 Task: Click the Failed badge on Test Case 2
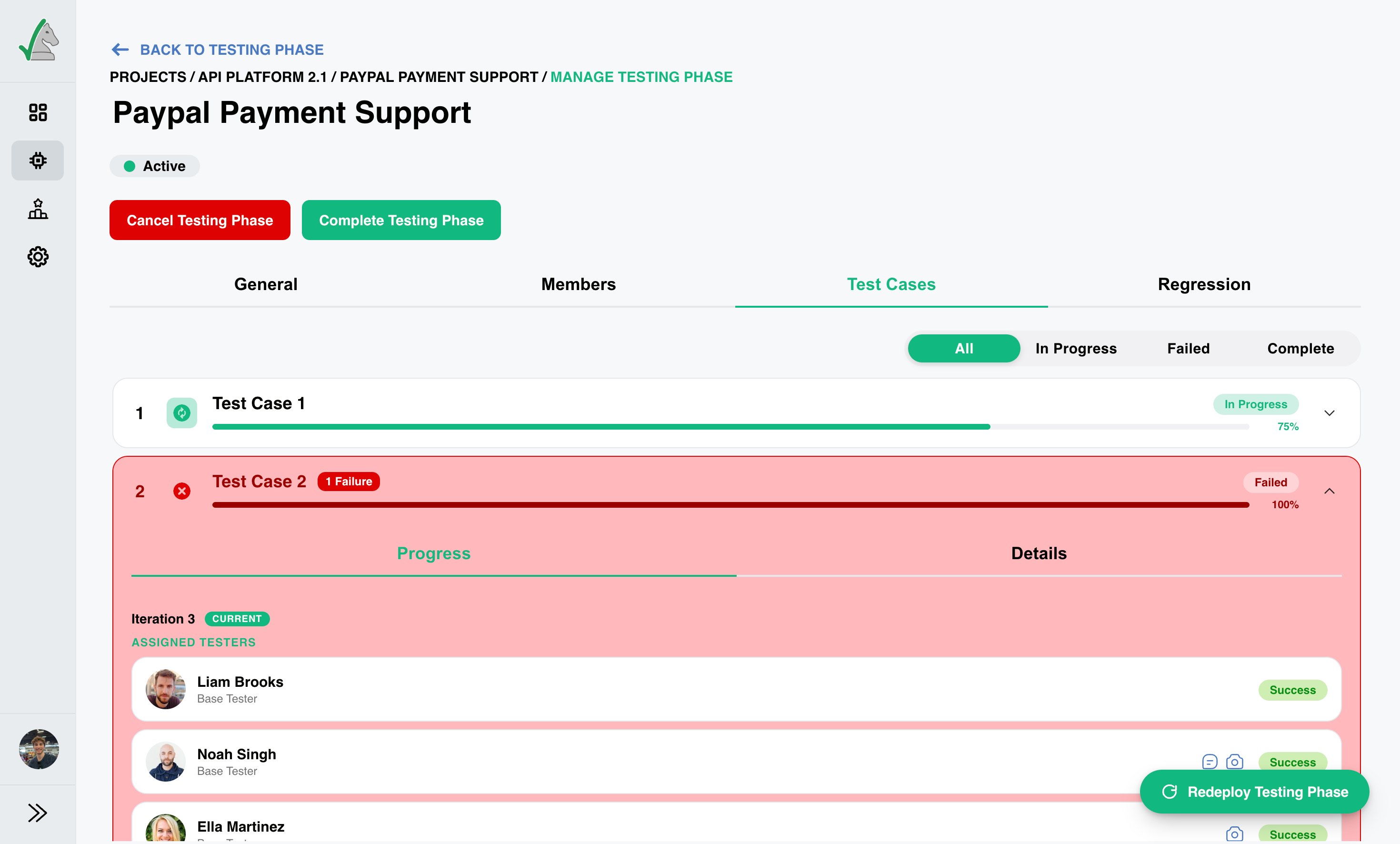(x=1270, y=482)
